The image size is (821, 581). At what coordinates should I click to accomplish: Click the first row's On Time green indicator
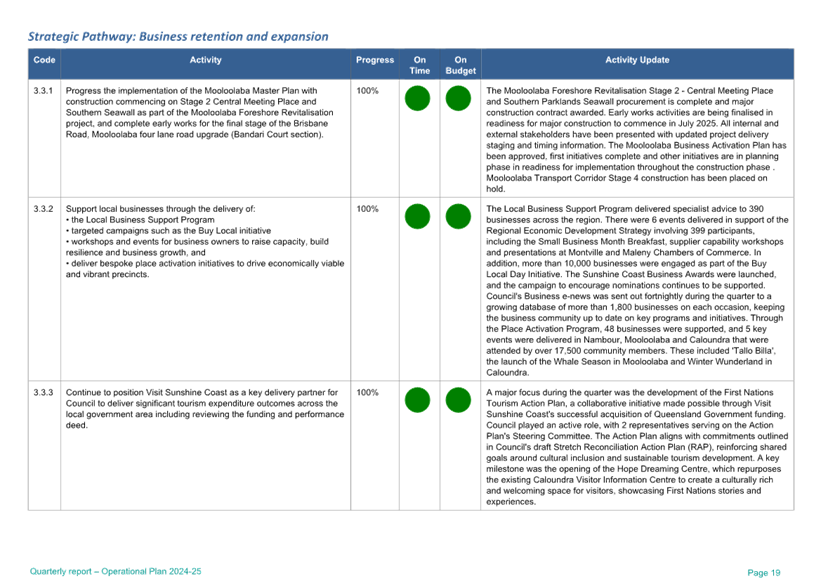(417, 99)
